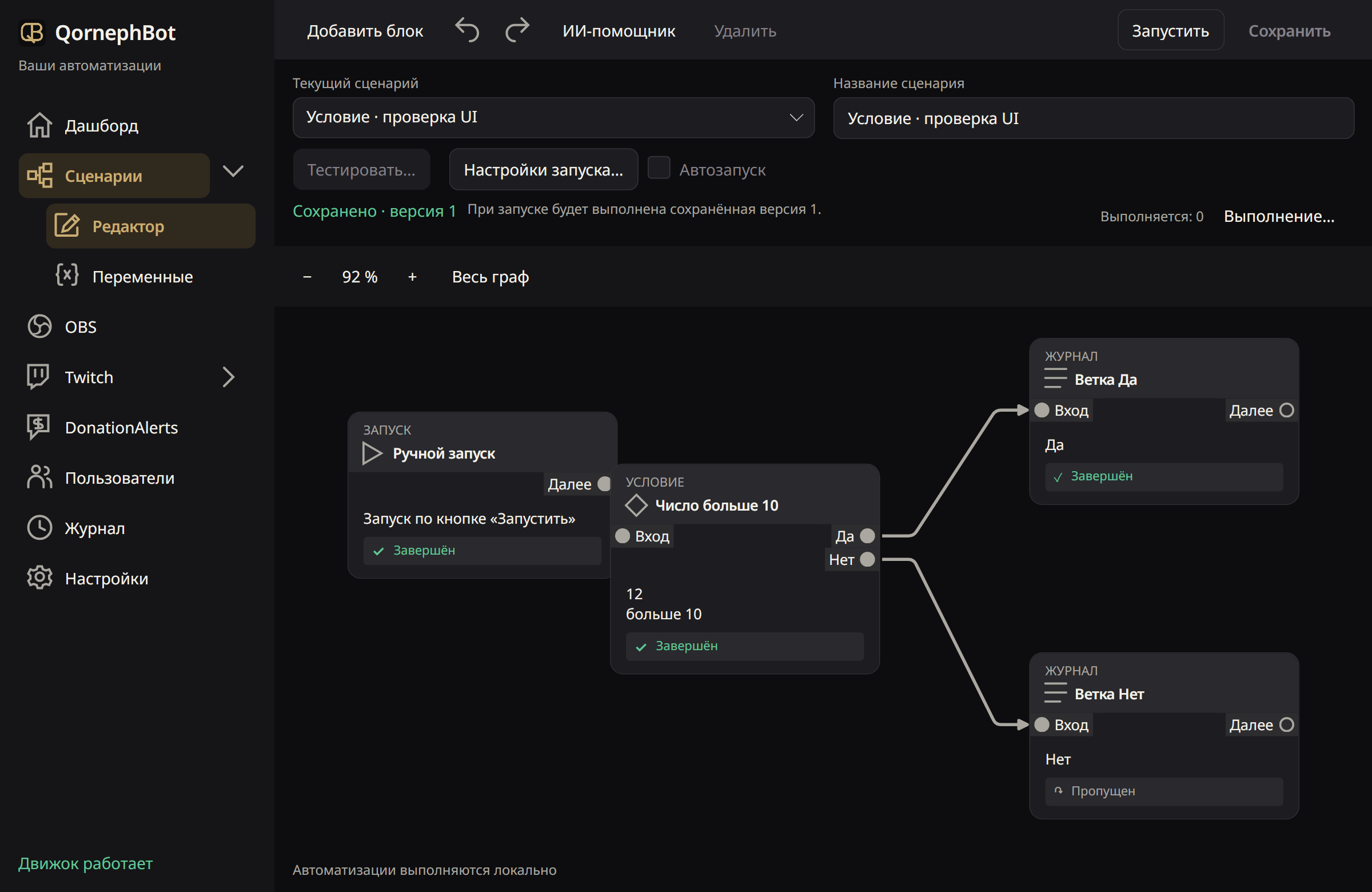1372x892 pixels.
Task: Click Далее output port of Ветка Нет
Action: pos(1287,724)
